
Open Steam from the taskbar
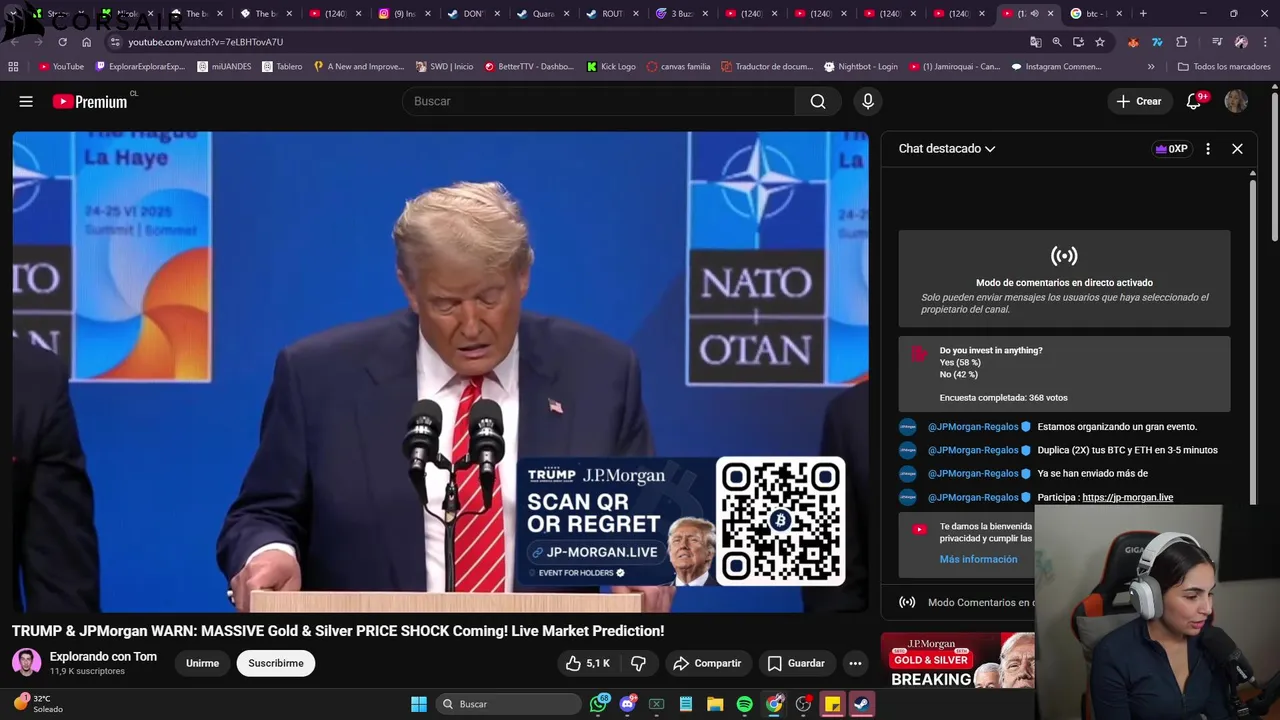(861, 704)
